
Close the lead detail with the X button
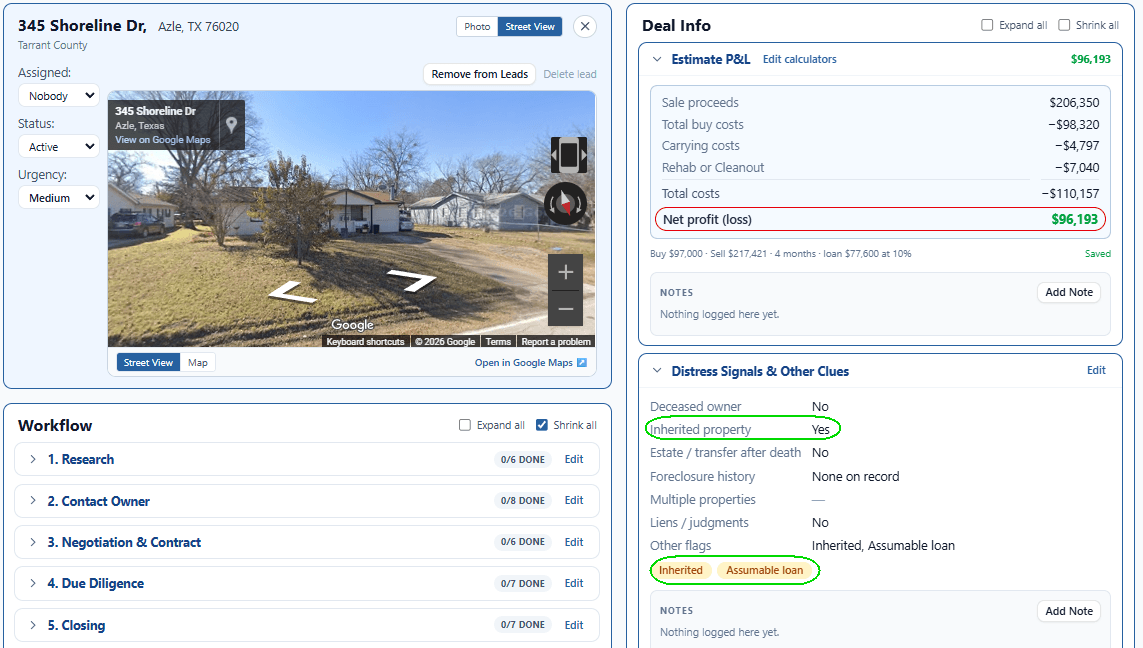[585, 26]
